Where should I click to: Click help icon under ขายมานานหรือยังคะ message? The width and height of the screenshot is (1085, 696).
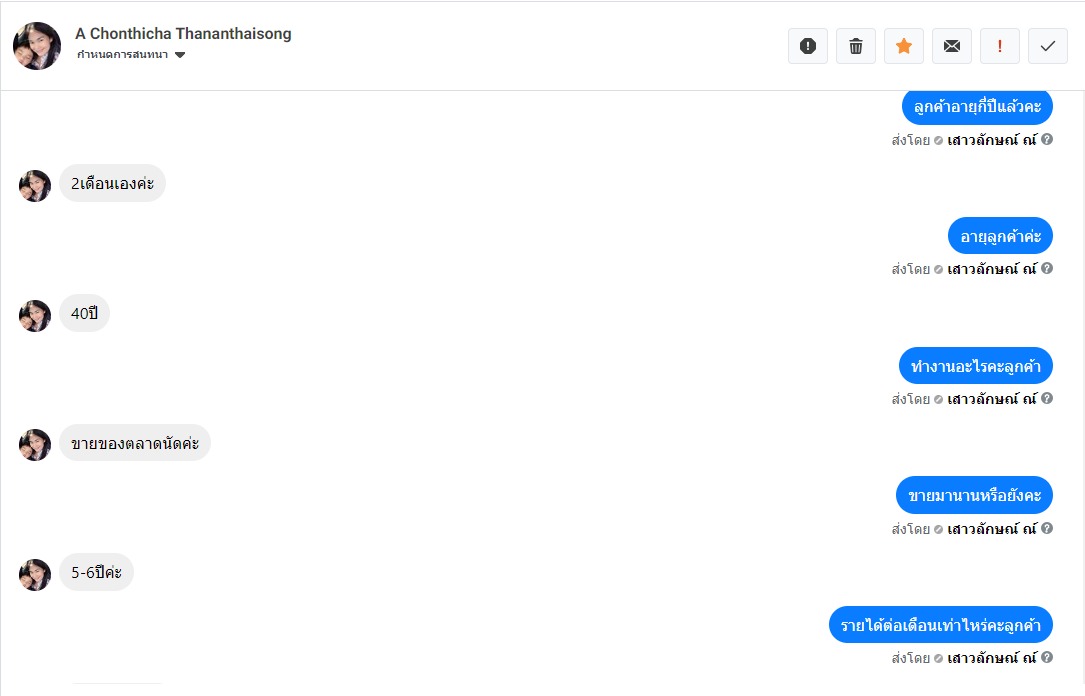[x=1047, y=528]
